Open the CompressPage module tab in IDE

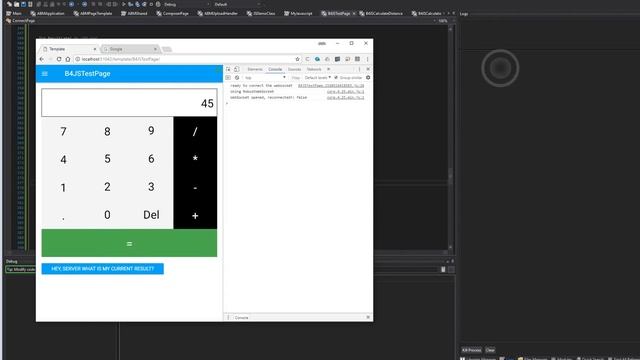pyautogui.click(x=172, y=13)
